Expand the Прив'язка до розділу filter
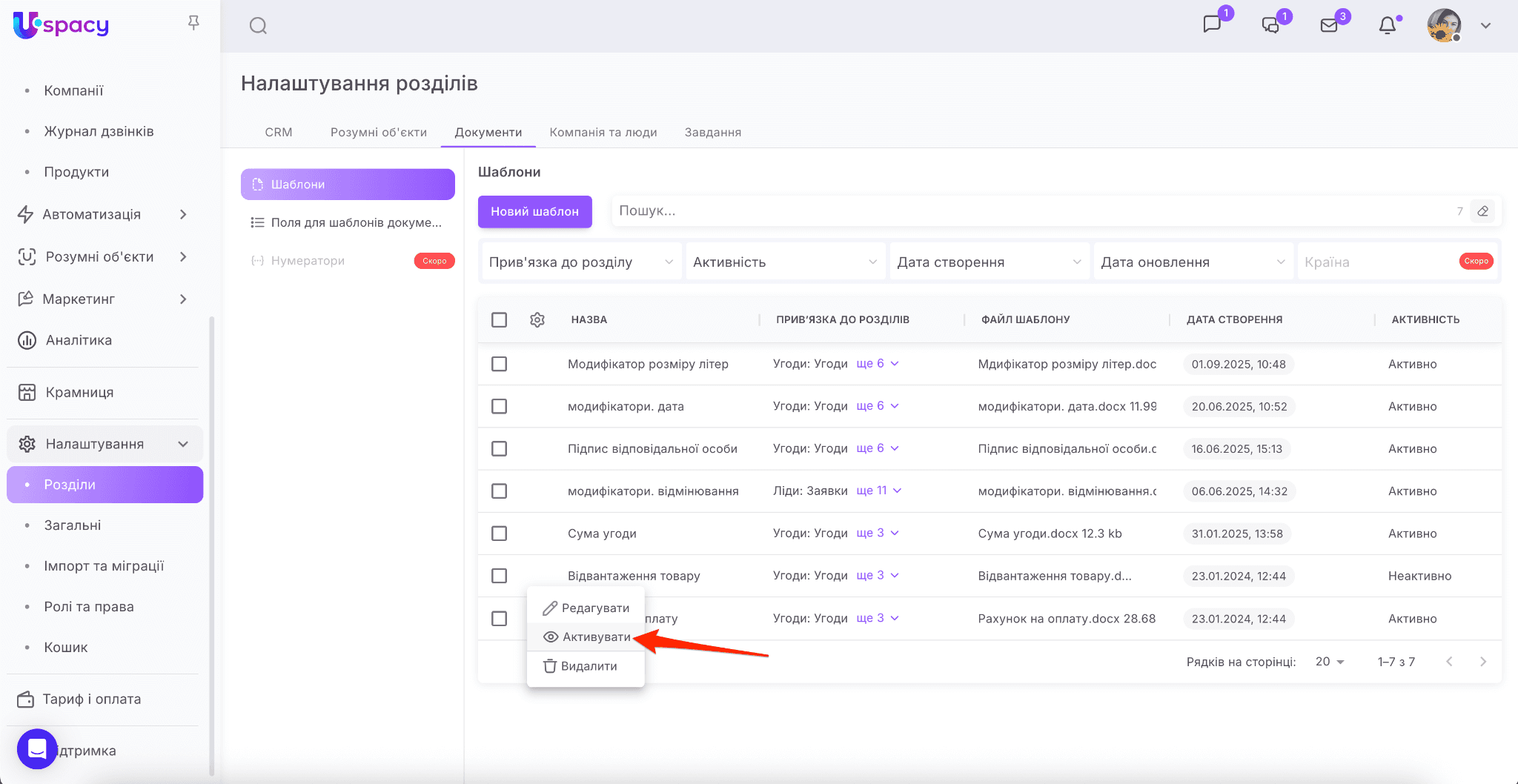 pos(581,262)
